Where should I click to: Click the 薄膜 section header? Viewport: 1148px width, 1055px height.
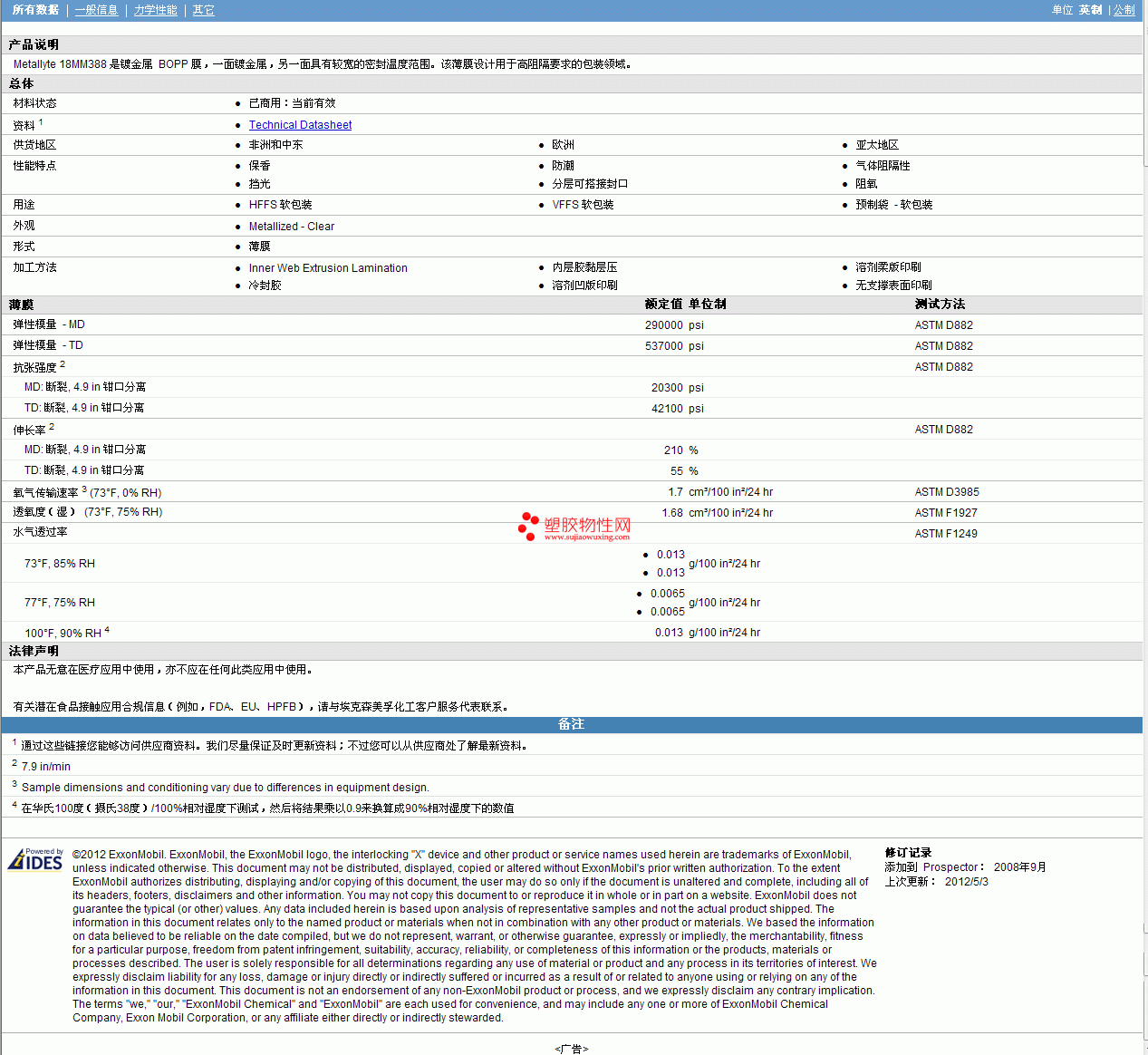21,305
